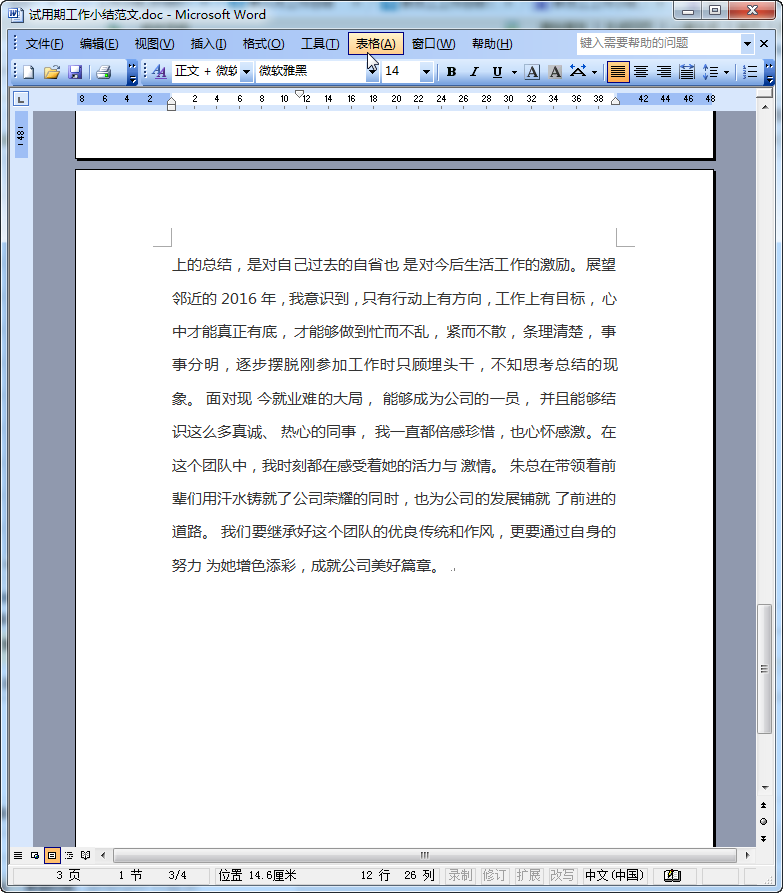Click the vertical scrollbar thumb
Screen dimensions: 783x893
pyautogui.click(x=765, y=669)
